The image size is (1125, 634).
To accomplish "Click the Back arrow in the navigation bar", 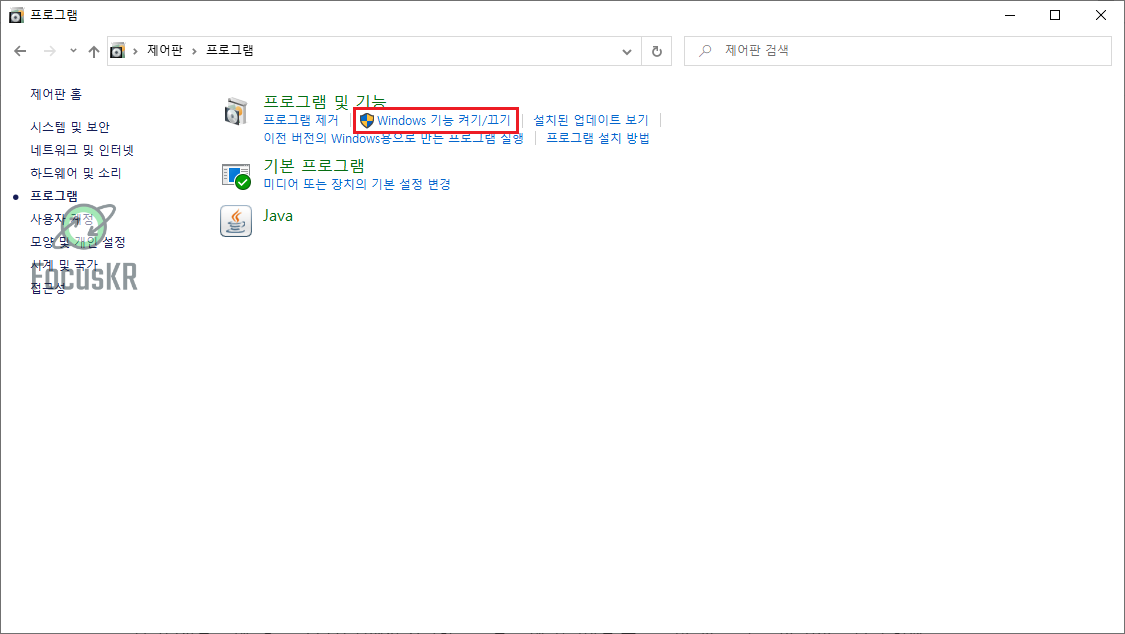I will tap(20, 51).
